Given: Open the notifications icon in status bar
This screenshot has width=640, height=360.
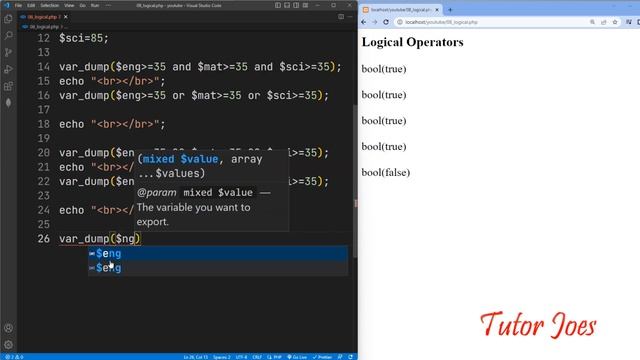Looking at the screenshot, I should (350, 357).
